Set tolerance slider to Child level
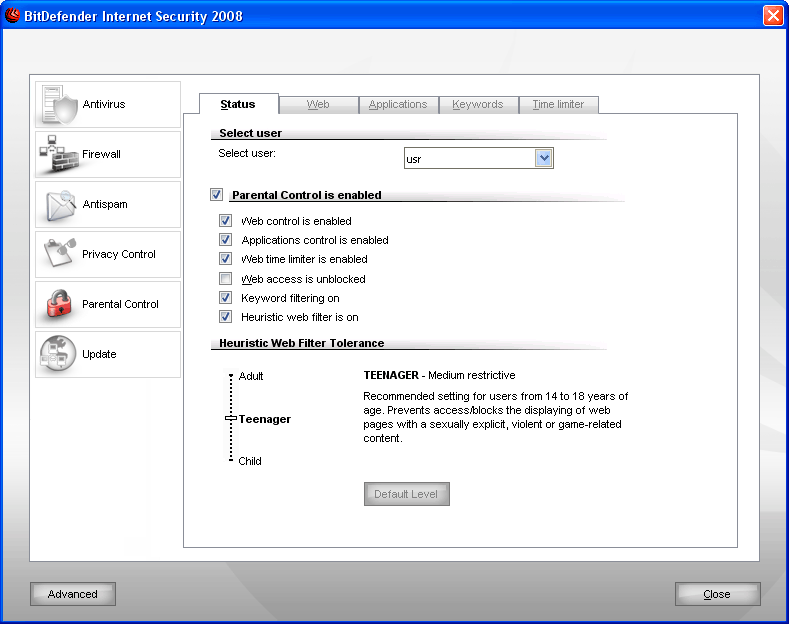The image size is (789, 624). tap(231, 460)
